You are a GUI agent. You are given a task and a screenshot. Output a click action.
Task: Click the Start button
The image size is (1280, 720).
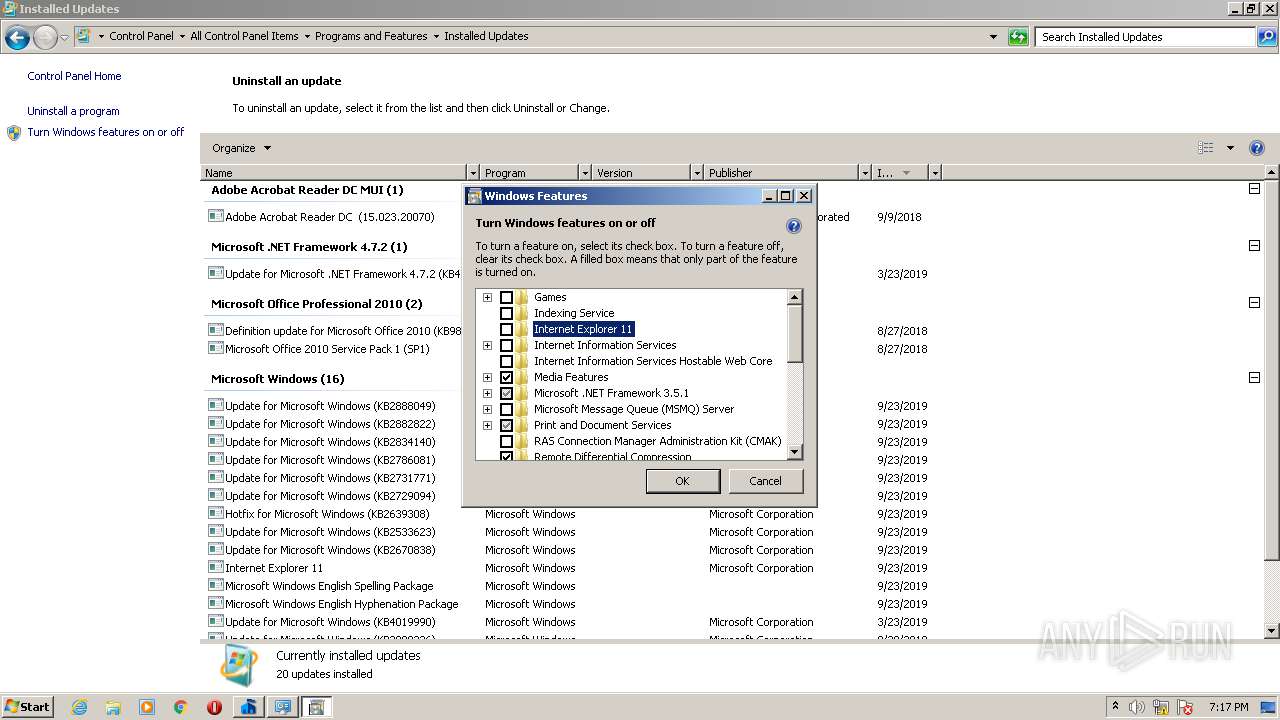pyautogui.click(x=28, y=707)
